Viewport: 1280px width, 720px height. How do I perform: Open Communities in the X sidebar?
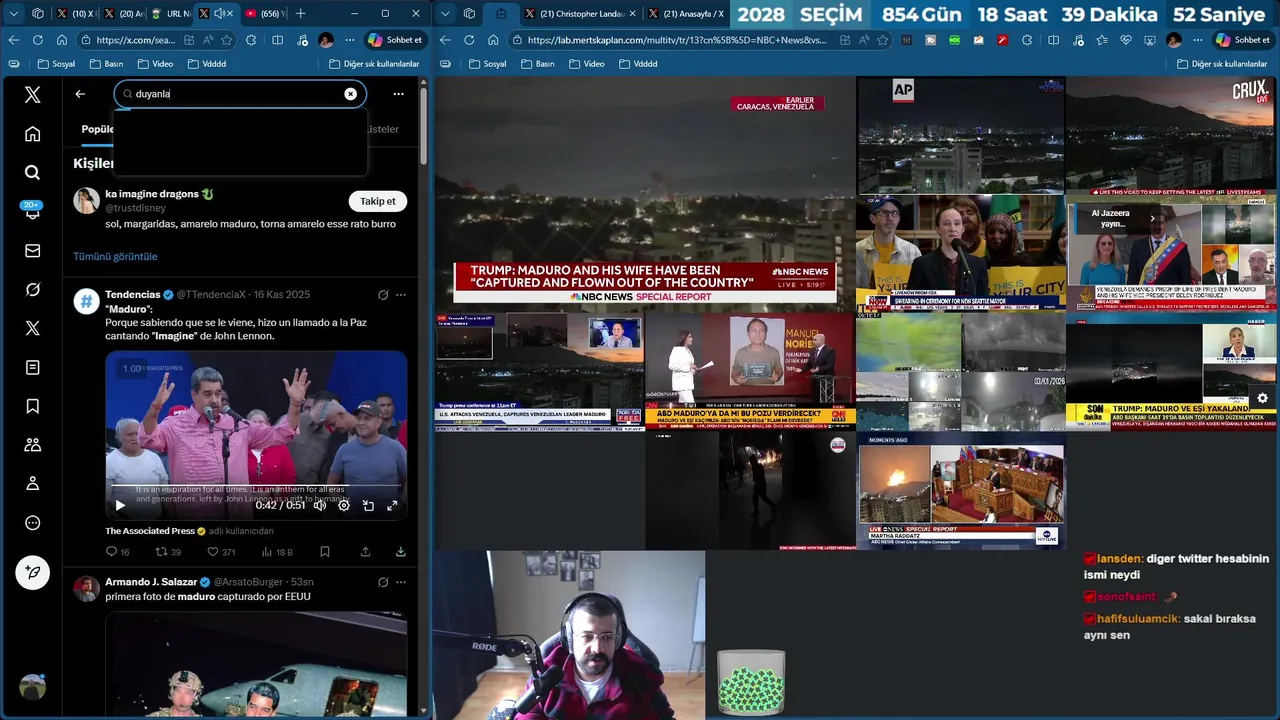(33, 445)
